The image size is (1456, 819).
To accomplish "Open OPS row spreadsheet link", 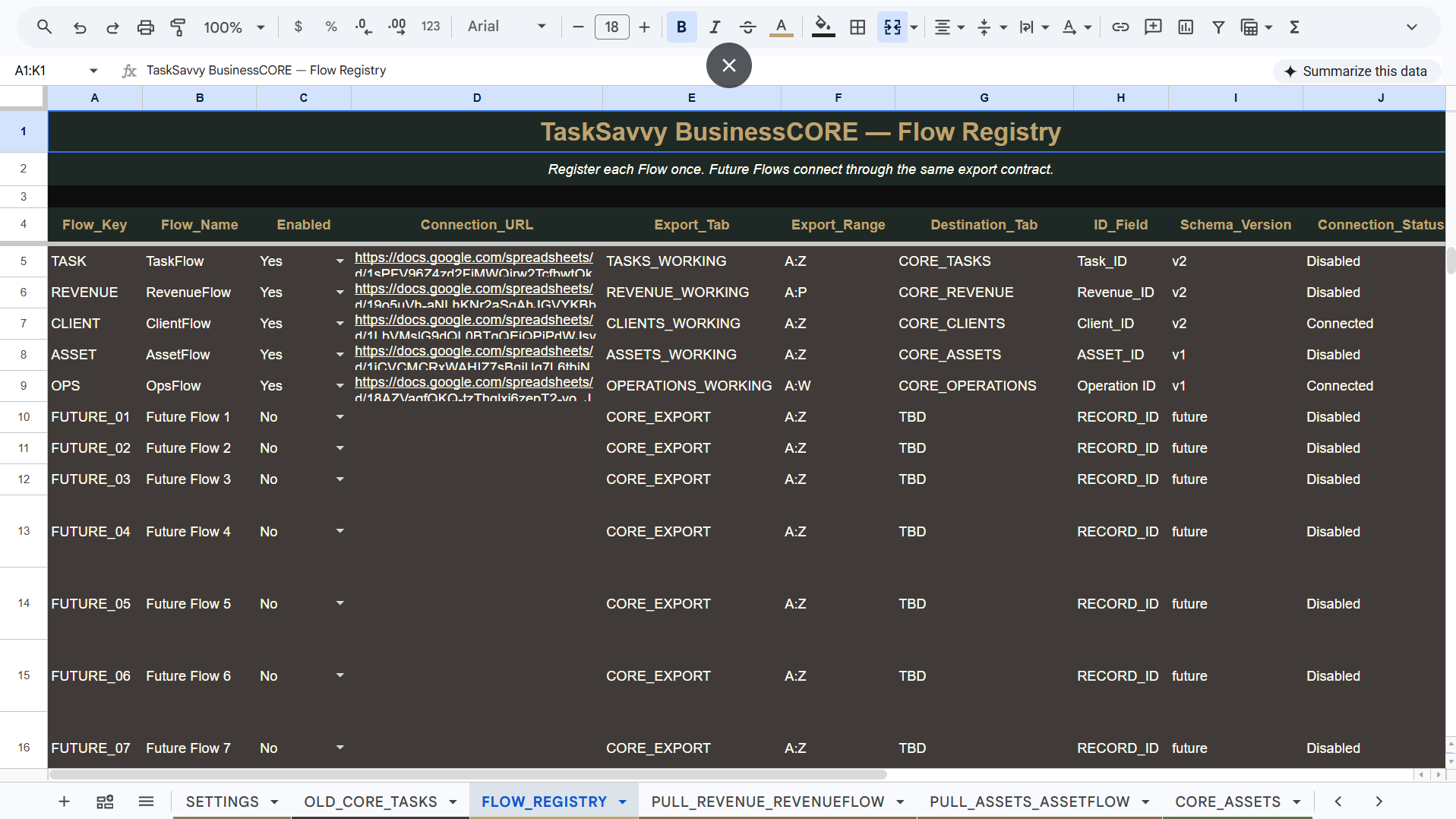I will point(474,382).
